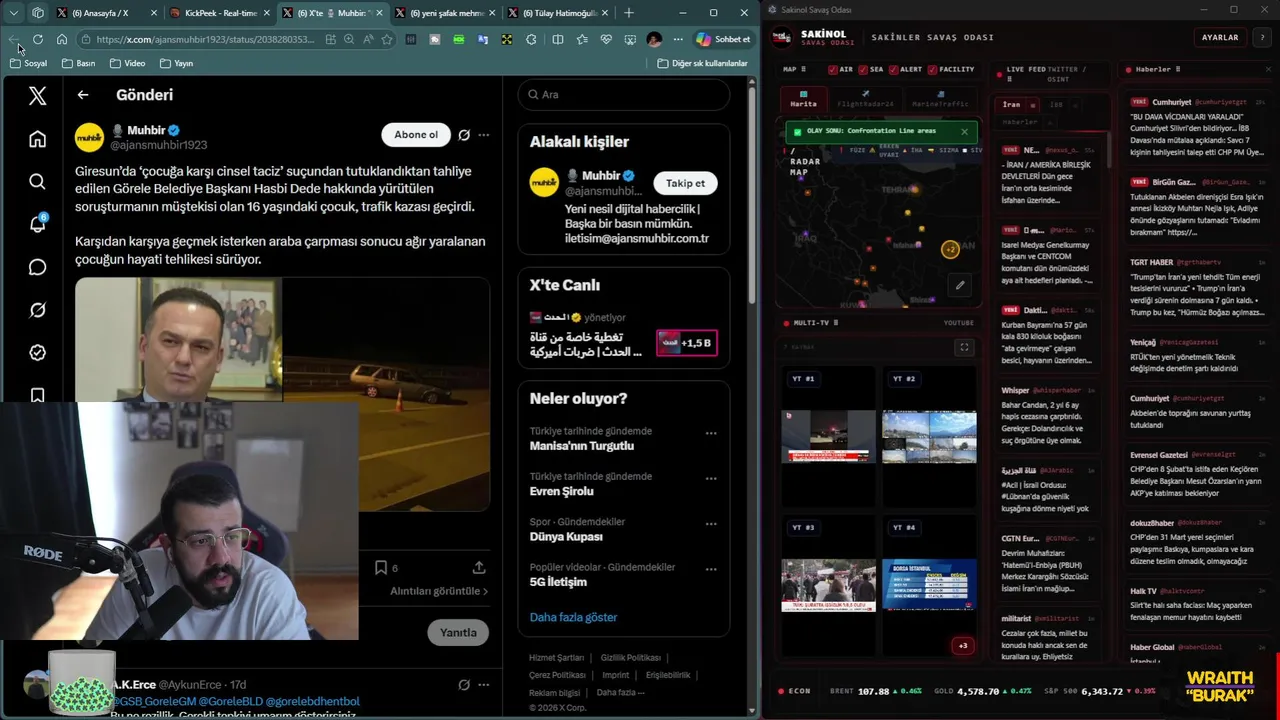
Task: Add page to favorites star icon
Action: click(x=387, y=39)
